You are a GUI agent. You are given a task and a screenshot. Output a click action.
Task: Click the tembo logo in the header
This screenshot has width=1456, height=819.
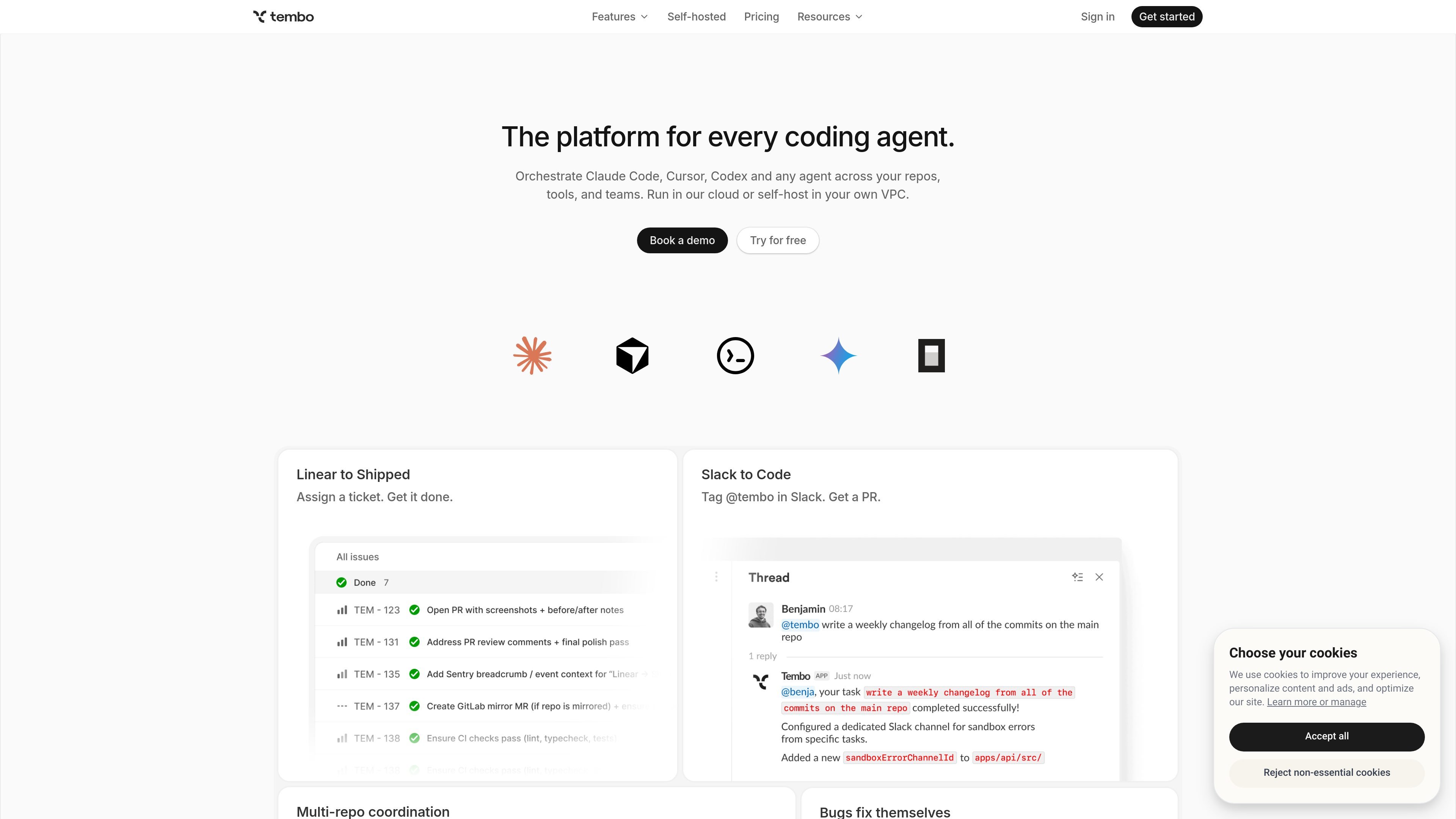point(283,16)
